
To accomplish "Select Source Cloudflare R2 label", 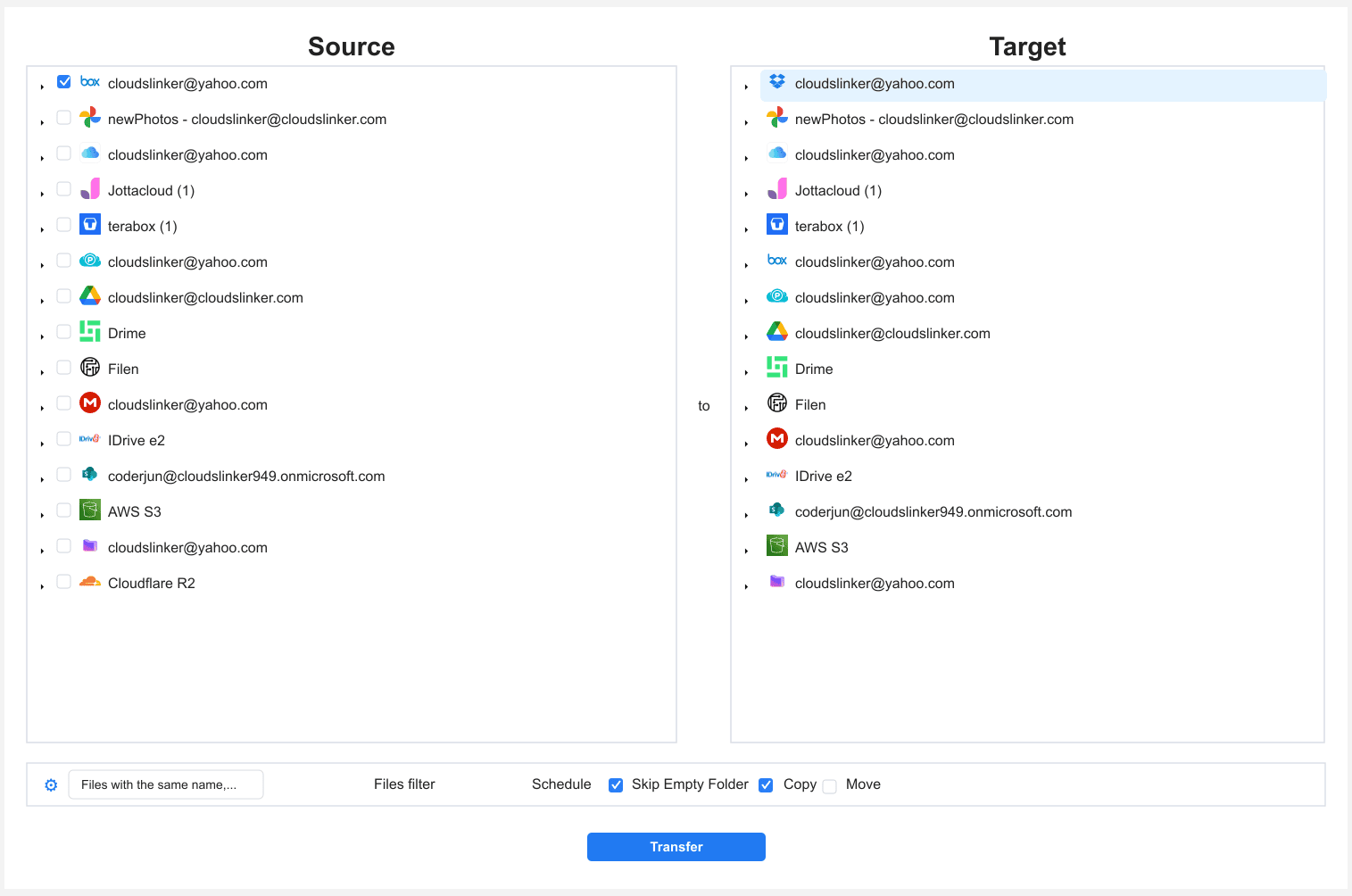I will 152,583.
